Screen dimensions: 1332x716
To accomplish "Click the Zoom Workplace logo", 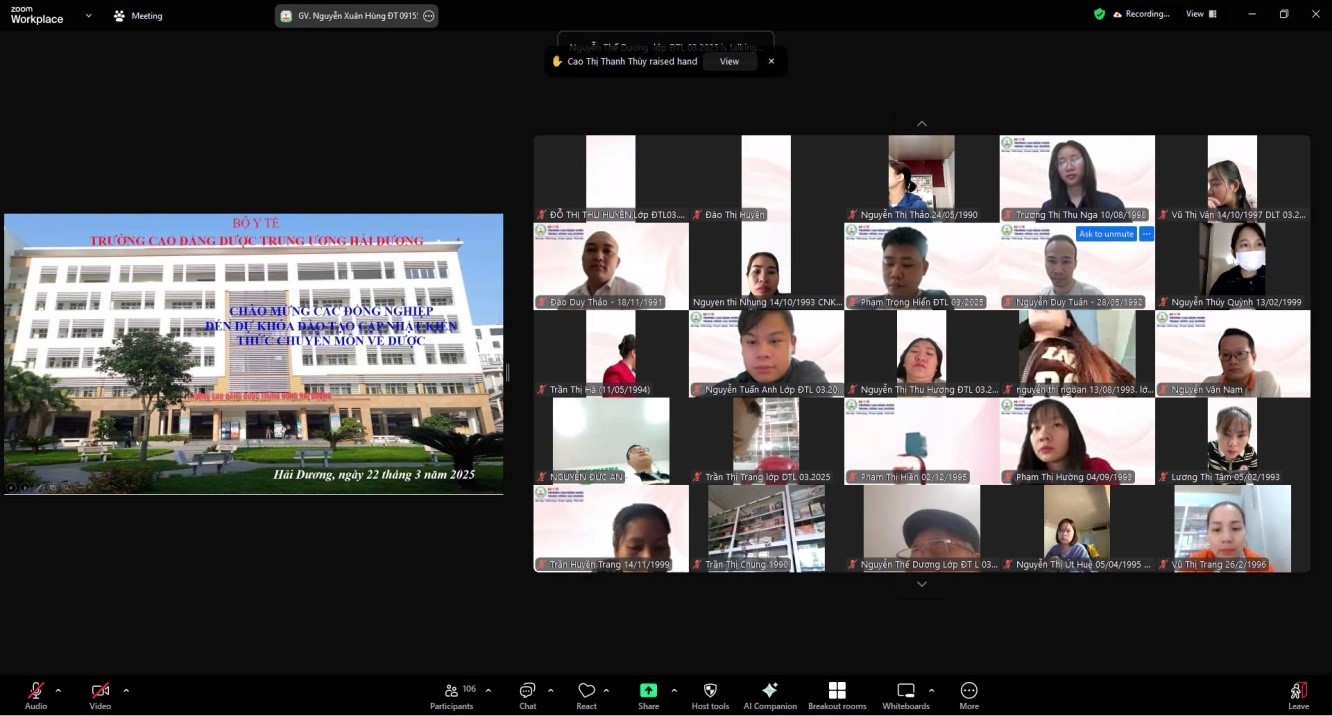I will click(37, 15).
